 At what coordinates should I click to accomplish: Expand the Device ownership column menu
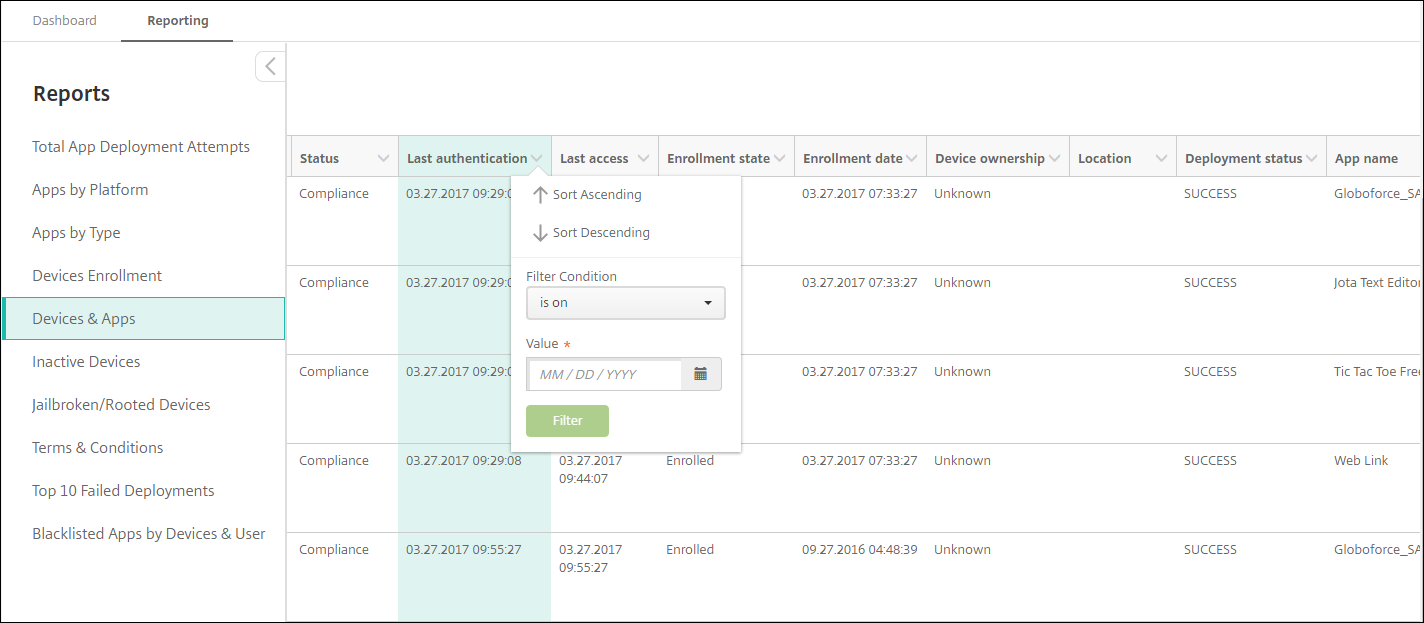click(1054, 159)
